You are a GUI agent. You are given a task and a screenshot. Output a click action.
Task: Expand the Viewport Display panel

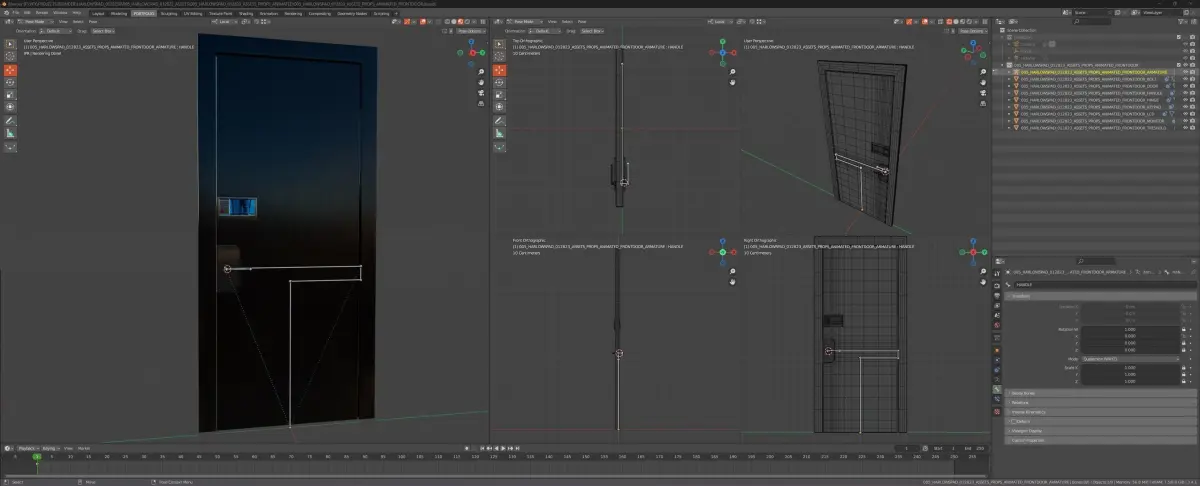click(x=1099, y=430)
